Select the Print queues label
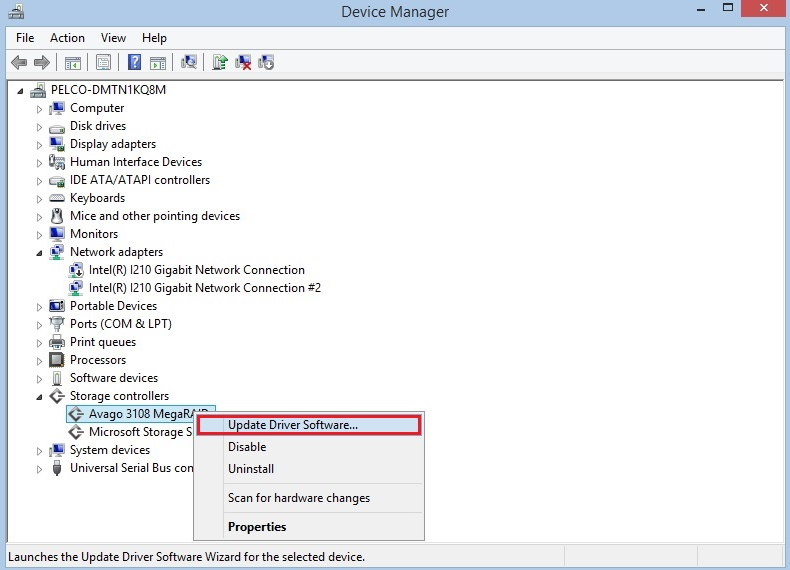This screenshot has height=570, width=790. pyautogui.click(x=103, y=342)
